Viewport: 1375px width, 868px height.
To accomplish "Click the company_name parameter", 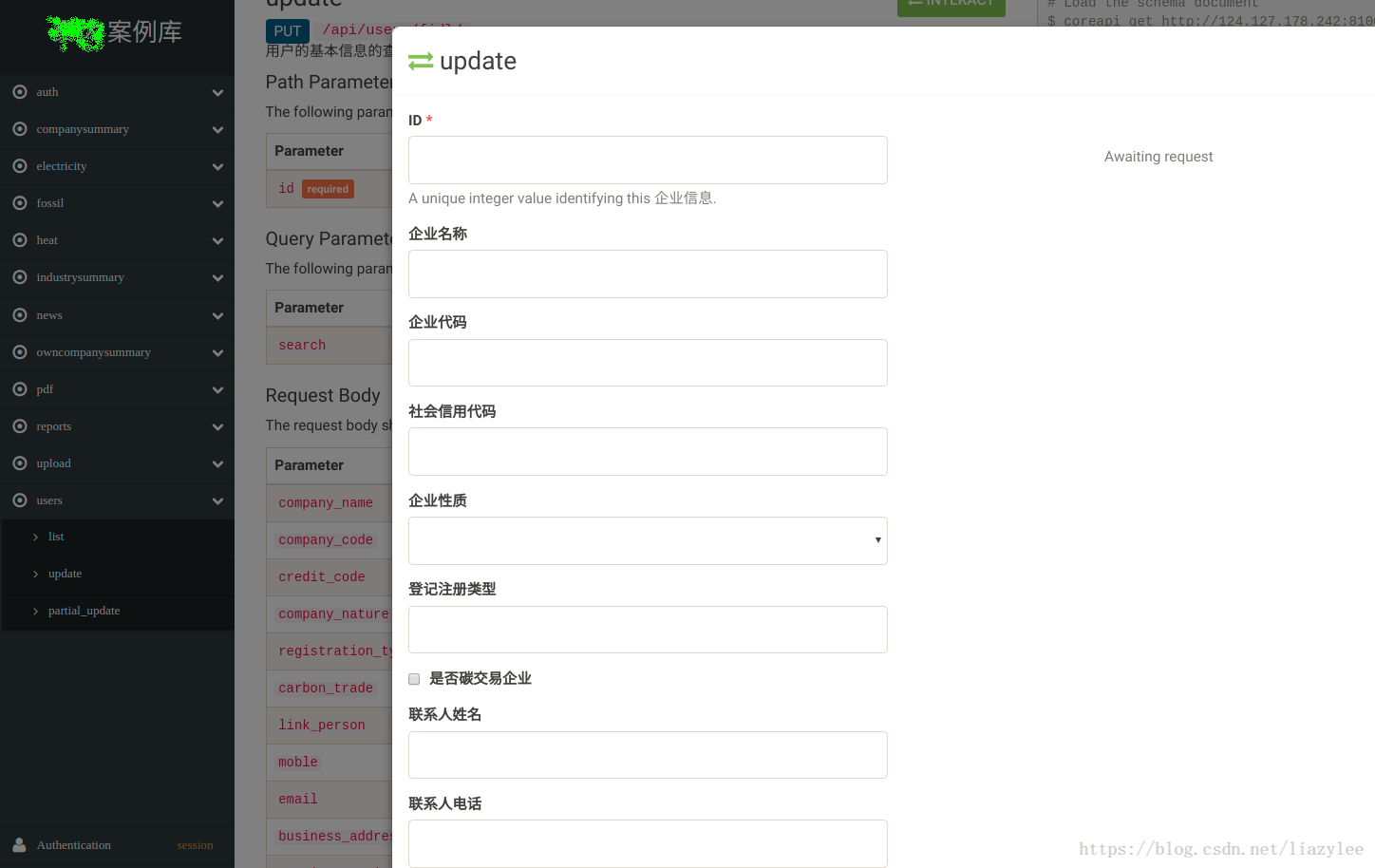I will tap(326, 502).
